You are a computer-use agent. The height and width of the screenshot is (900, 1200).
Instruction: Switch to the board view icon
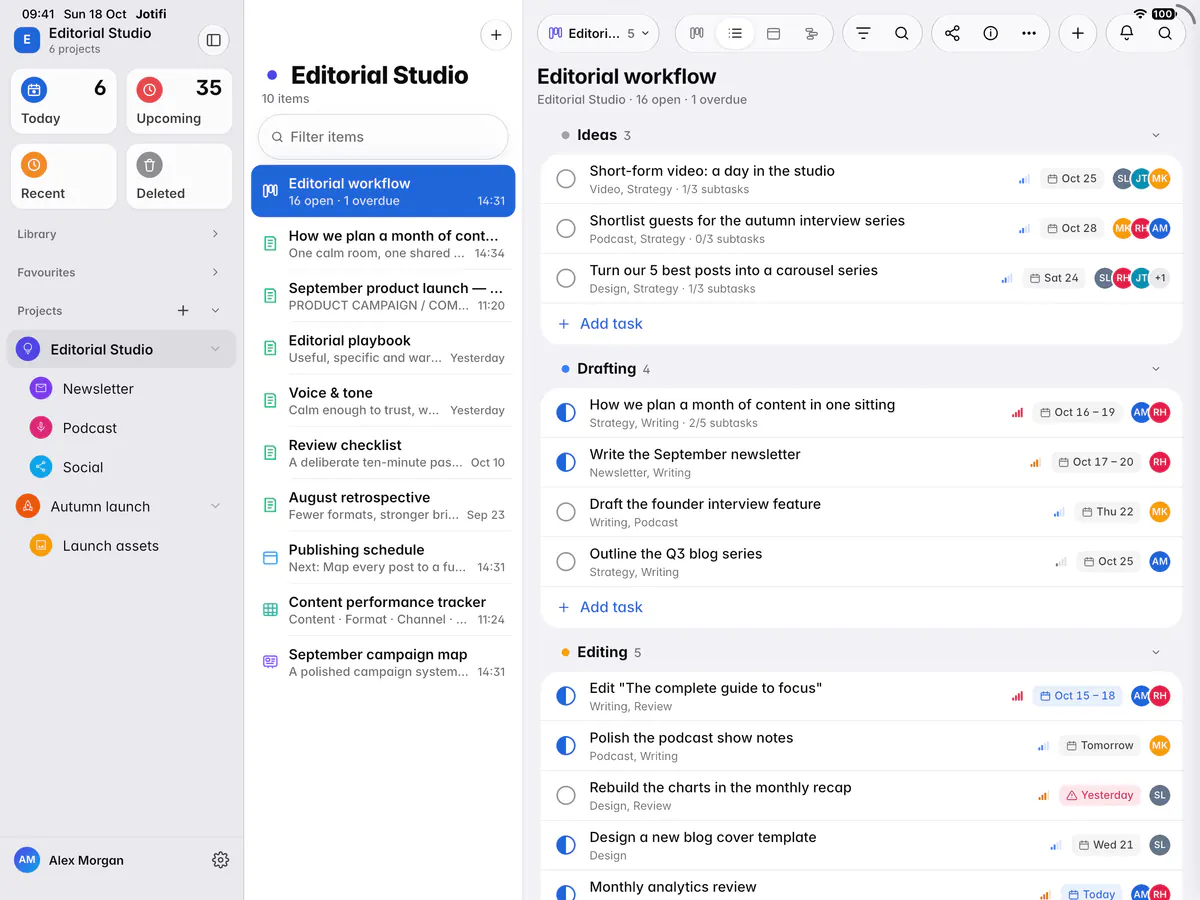click(x=697, y=33)
